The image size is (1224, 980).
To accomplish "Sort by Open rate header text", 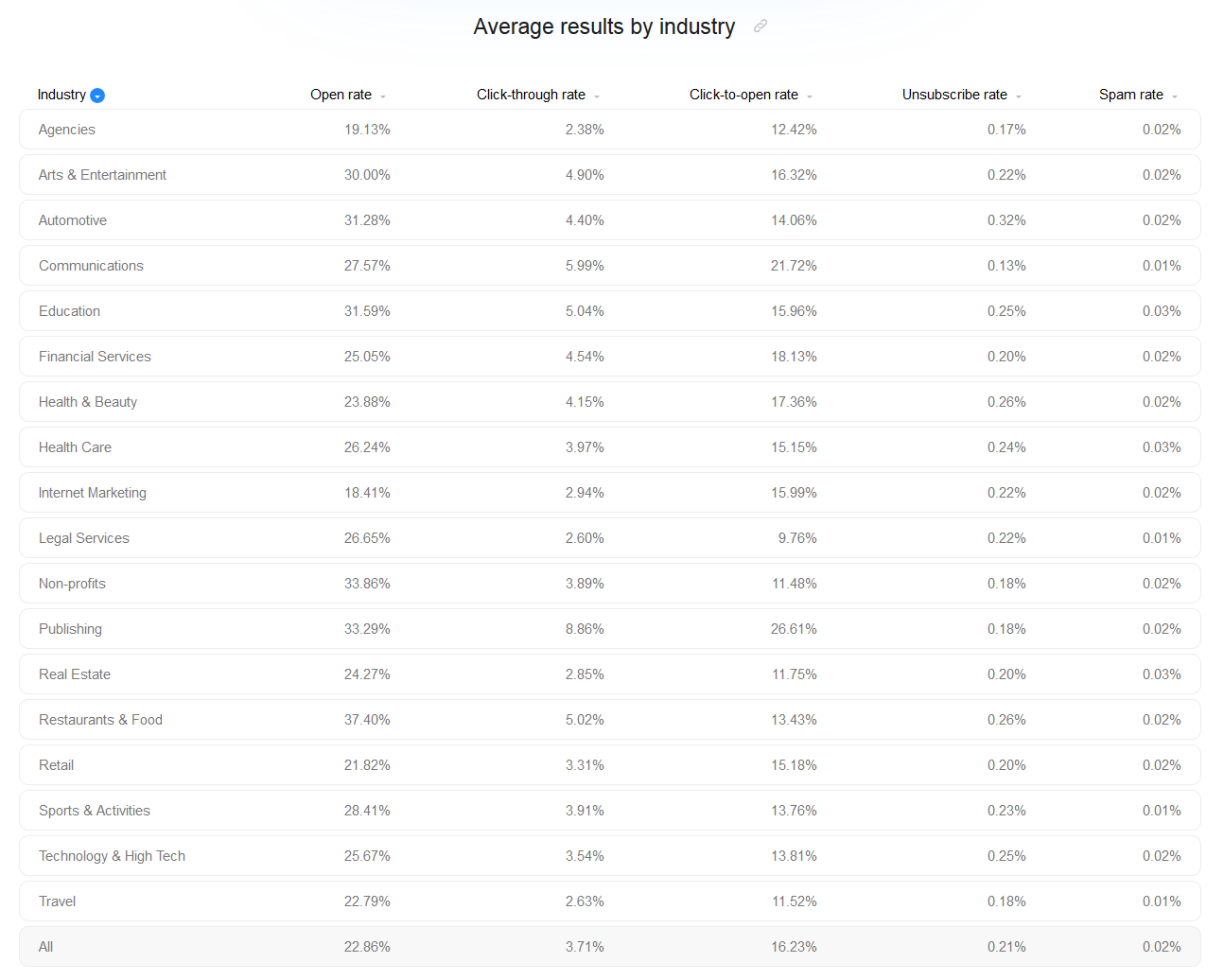I will [341, 95].
